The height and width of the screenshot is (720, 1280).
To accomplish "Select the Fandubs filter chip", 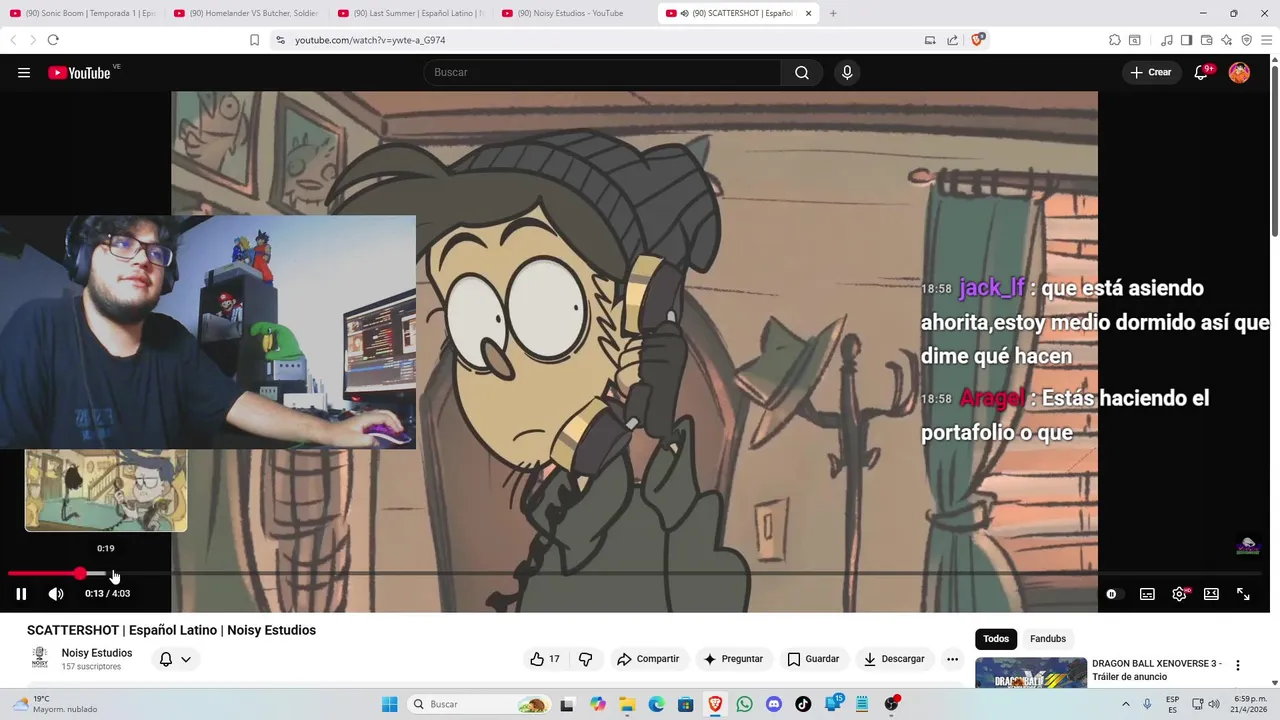I will tap(1048, 639).
